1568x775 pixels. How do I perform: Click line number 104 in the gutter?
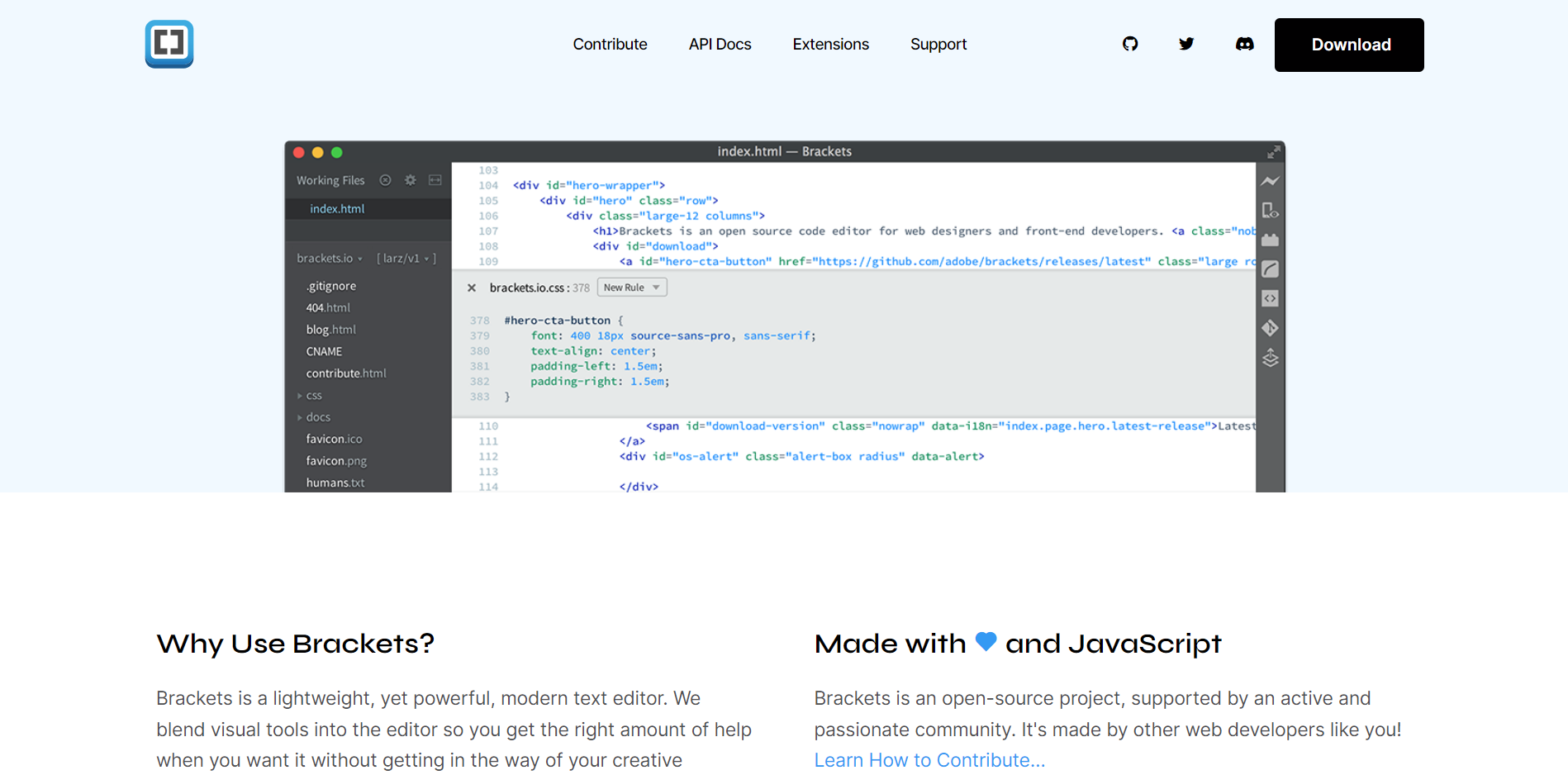[488, 186]
